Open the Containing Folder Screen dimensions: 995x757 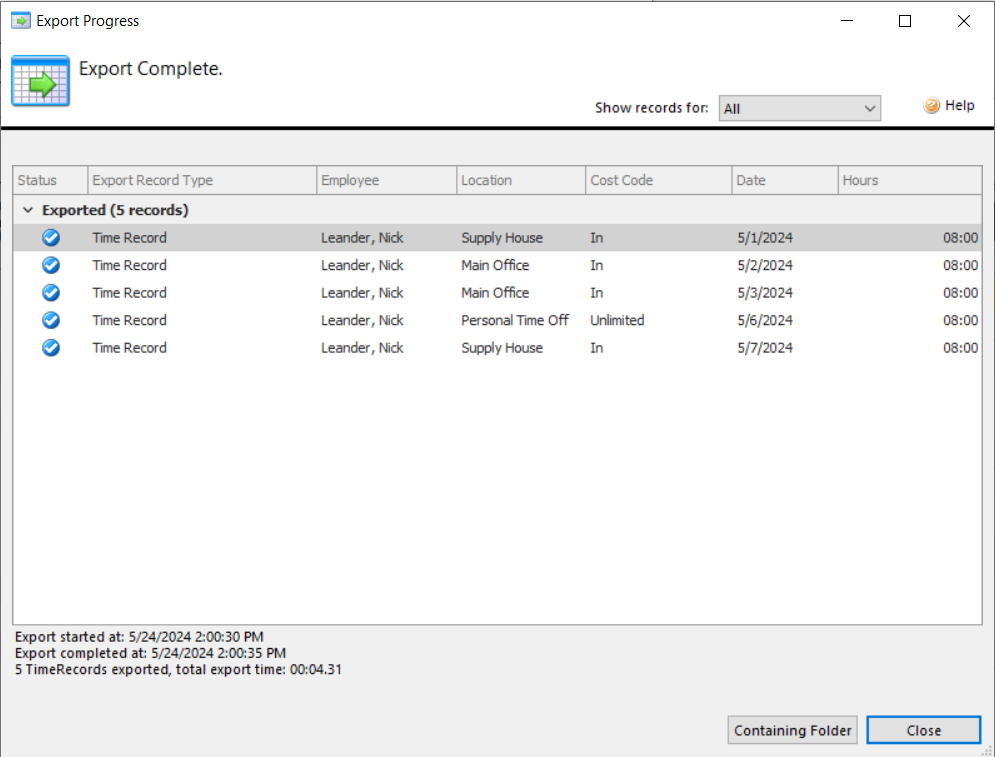[x=792, y=731]
